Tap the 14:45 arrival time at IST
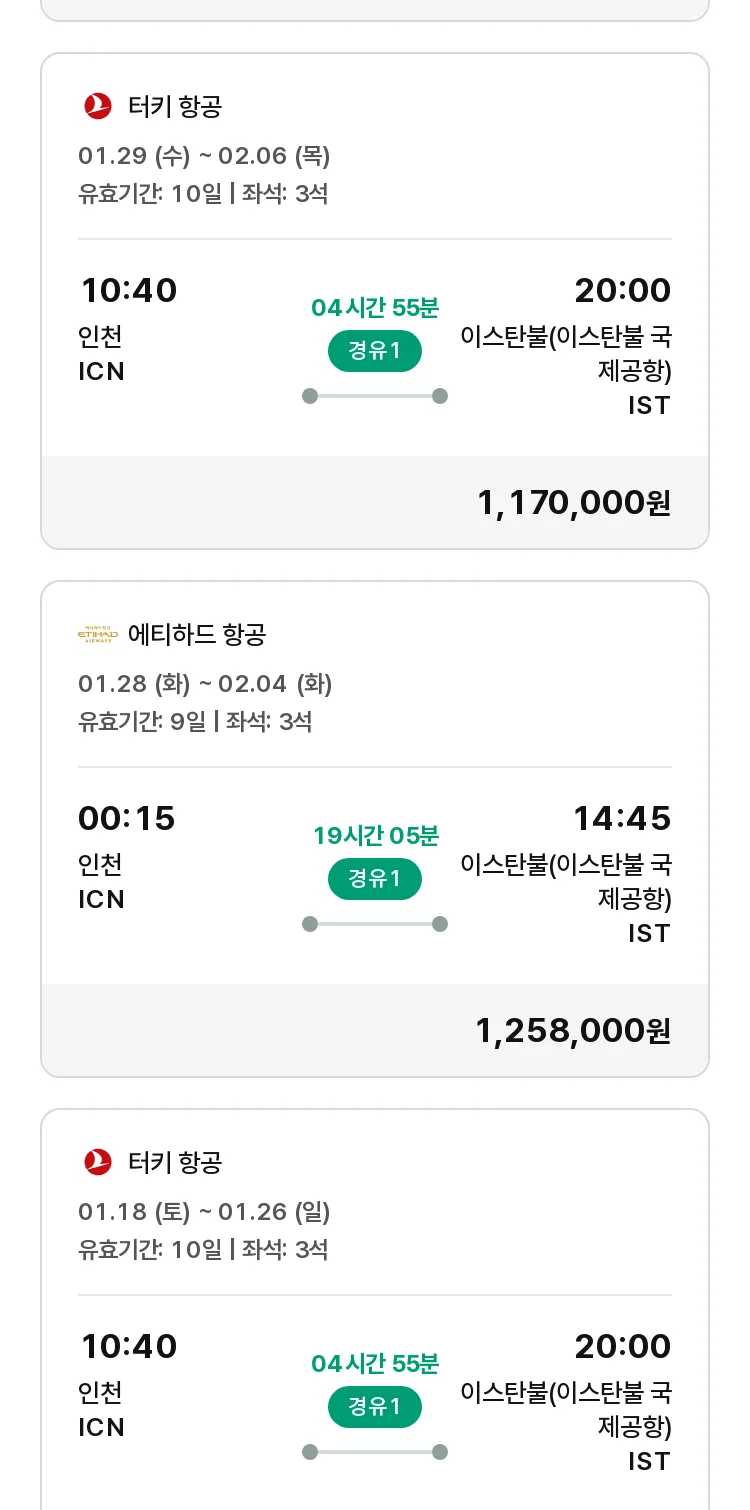Viewport: 750px width, 1510px height. click(x=622, y=818)
